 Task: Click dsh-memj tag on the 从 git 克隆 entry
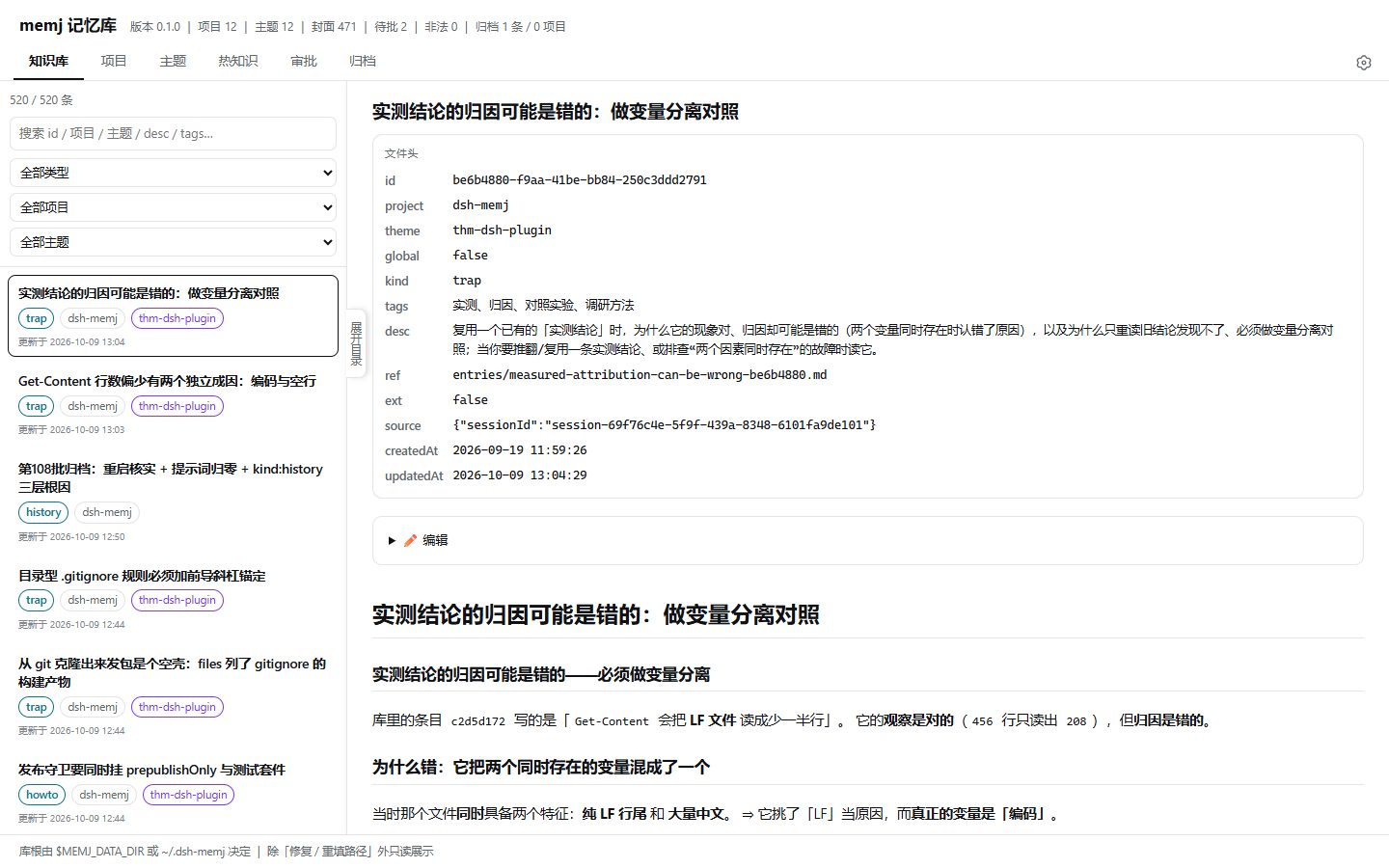tap(93, 707)
